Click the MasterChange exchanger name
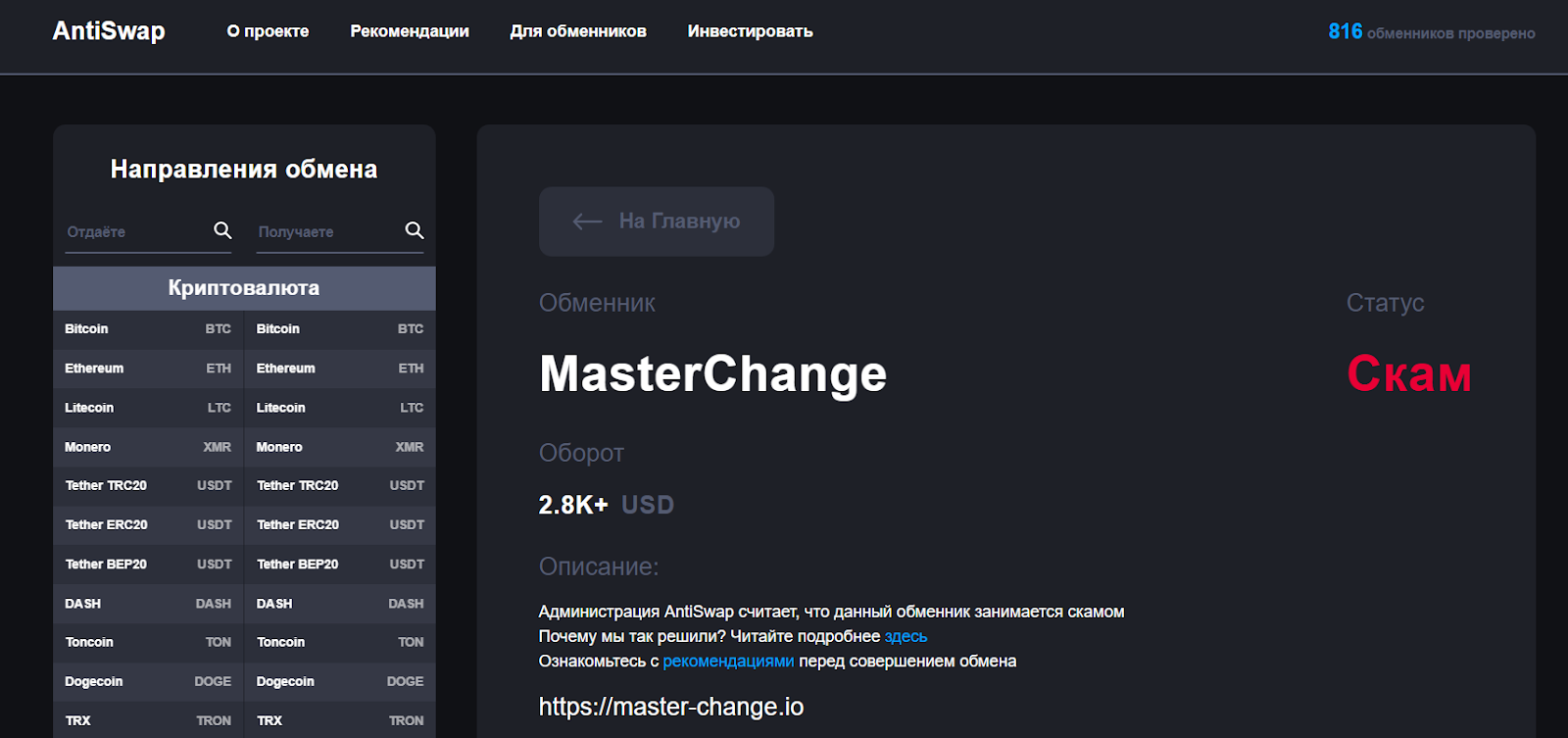 pos(712,374)
